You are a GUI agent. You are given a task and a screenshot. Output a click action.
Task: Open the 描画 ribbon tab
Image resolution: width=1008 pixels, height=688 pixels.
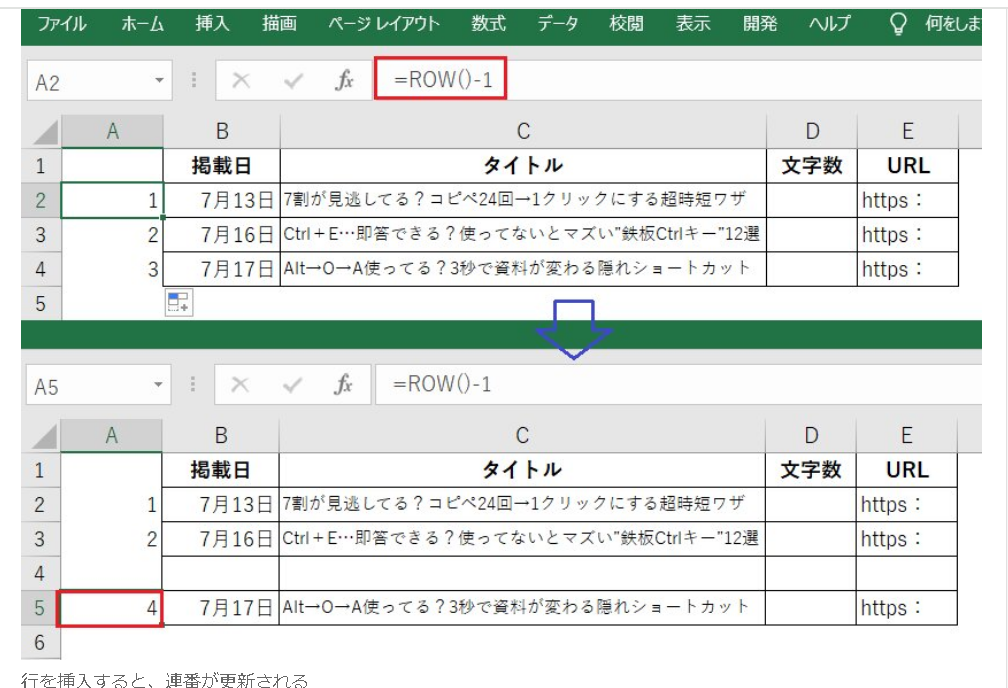tap(279, 24)
